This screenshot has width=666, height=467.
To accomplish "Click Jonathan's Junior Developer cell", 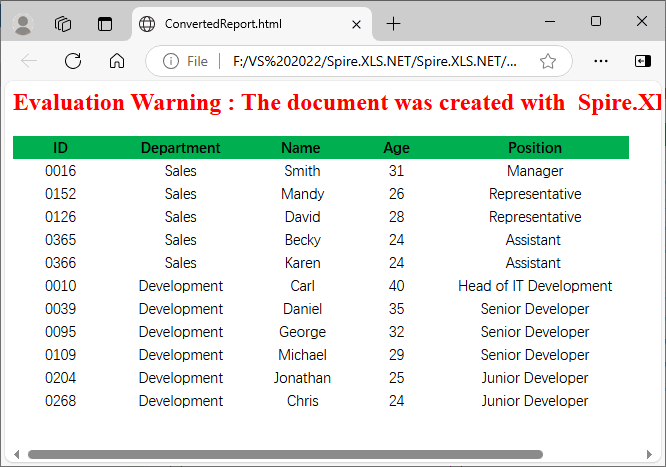I will click(x=535, y=377).
